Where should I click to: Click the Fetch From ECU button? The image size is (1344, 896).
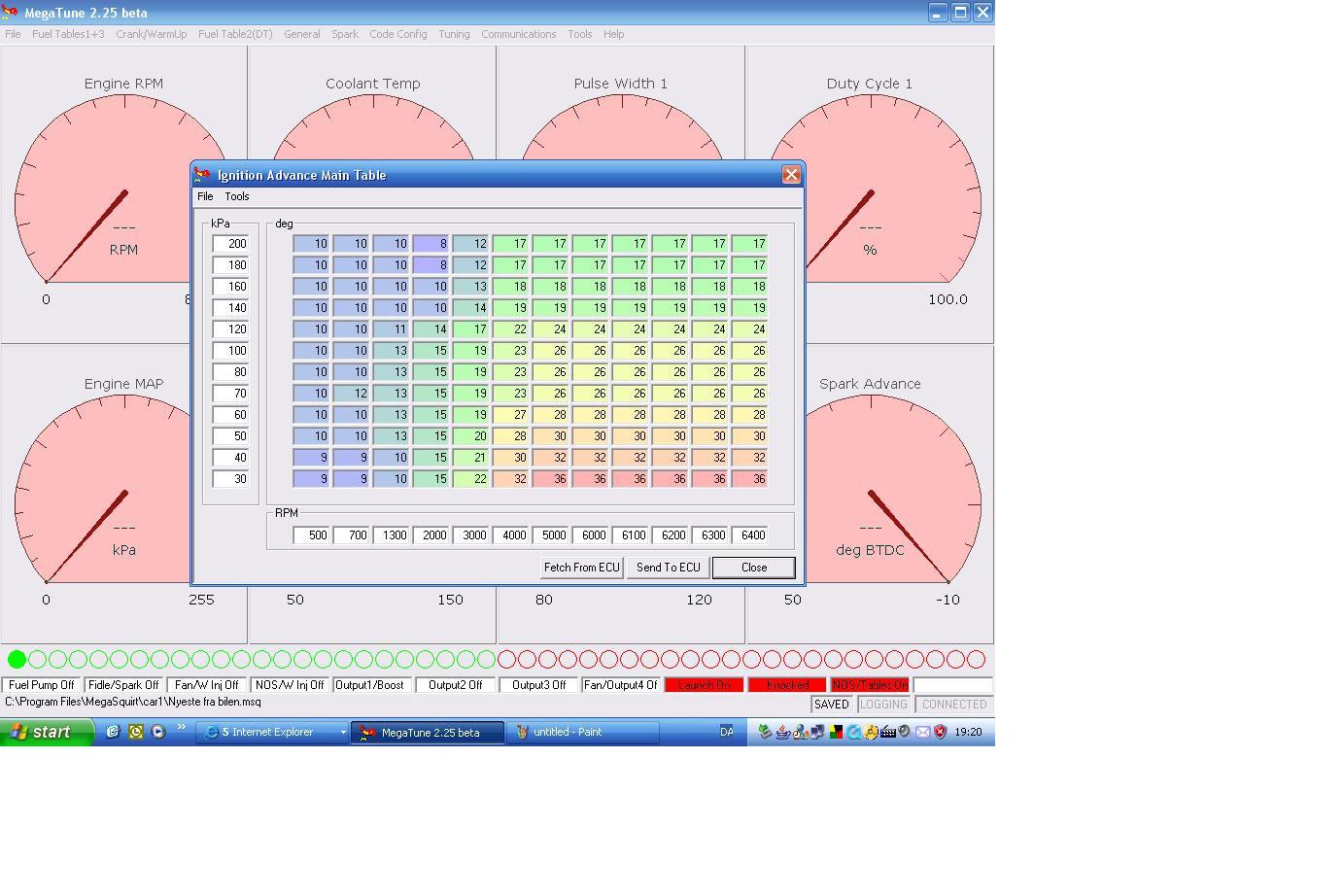[x=581, y=568]
